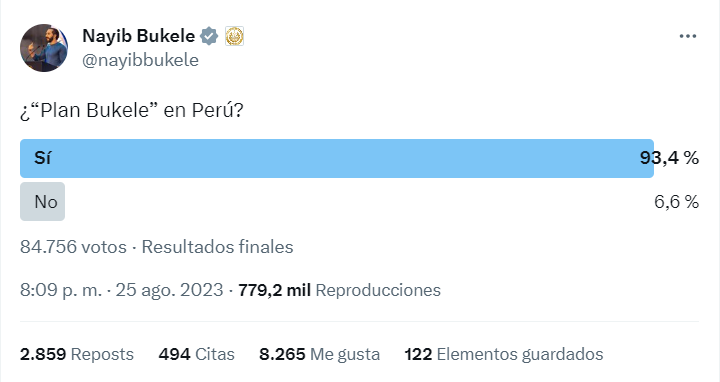Screen dimensions: 720x382
Task: Select the blue Sí poll result bar
Action: click(337, 158)
